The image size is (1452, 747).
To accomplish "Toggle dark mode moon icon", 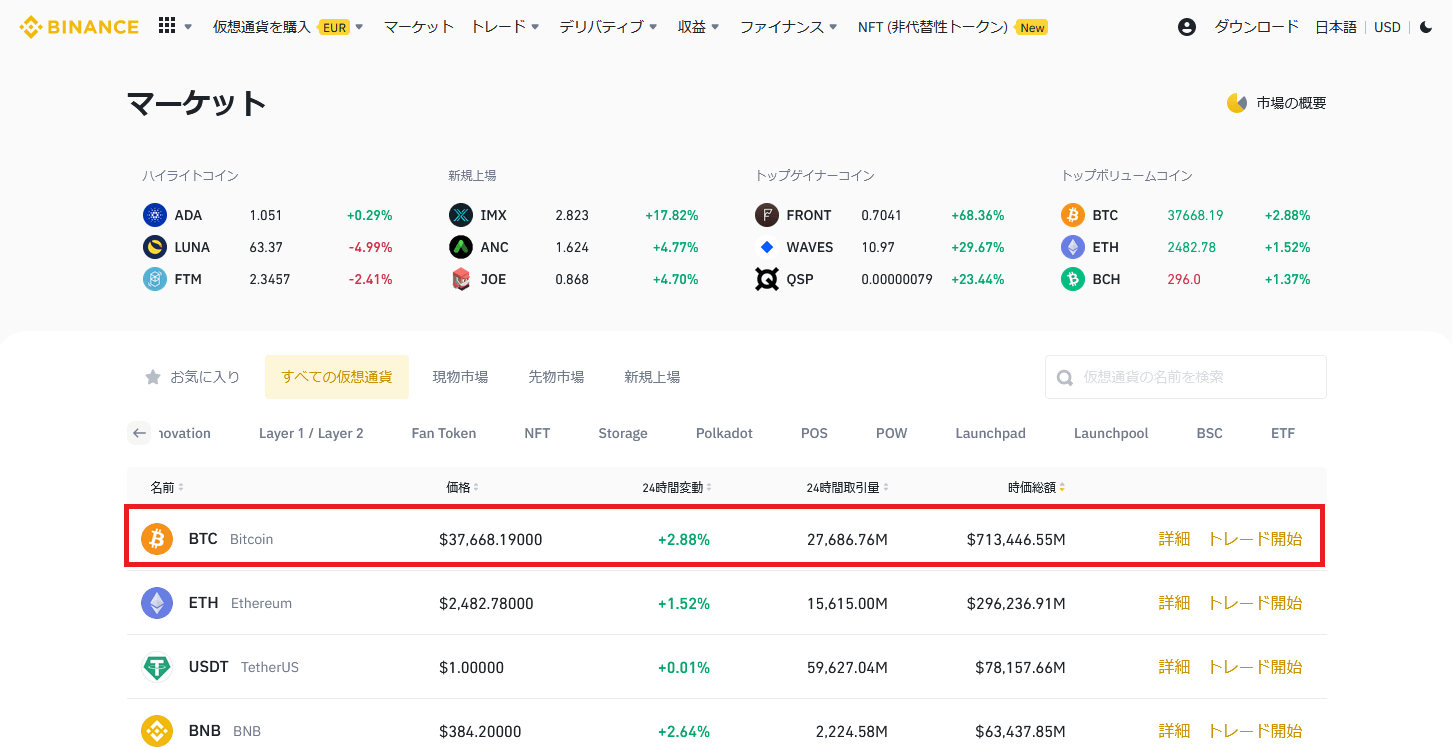I will coord(1426,27).
